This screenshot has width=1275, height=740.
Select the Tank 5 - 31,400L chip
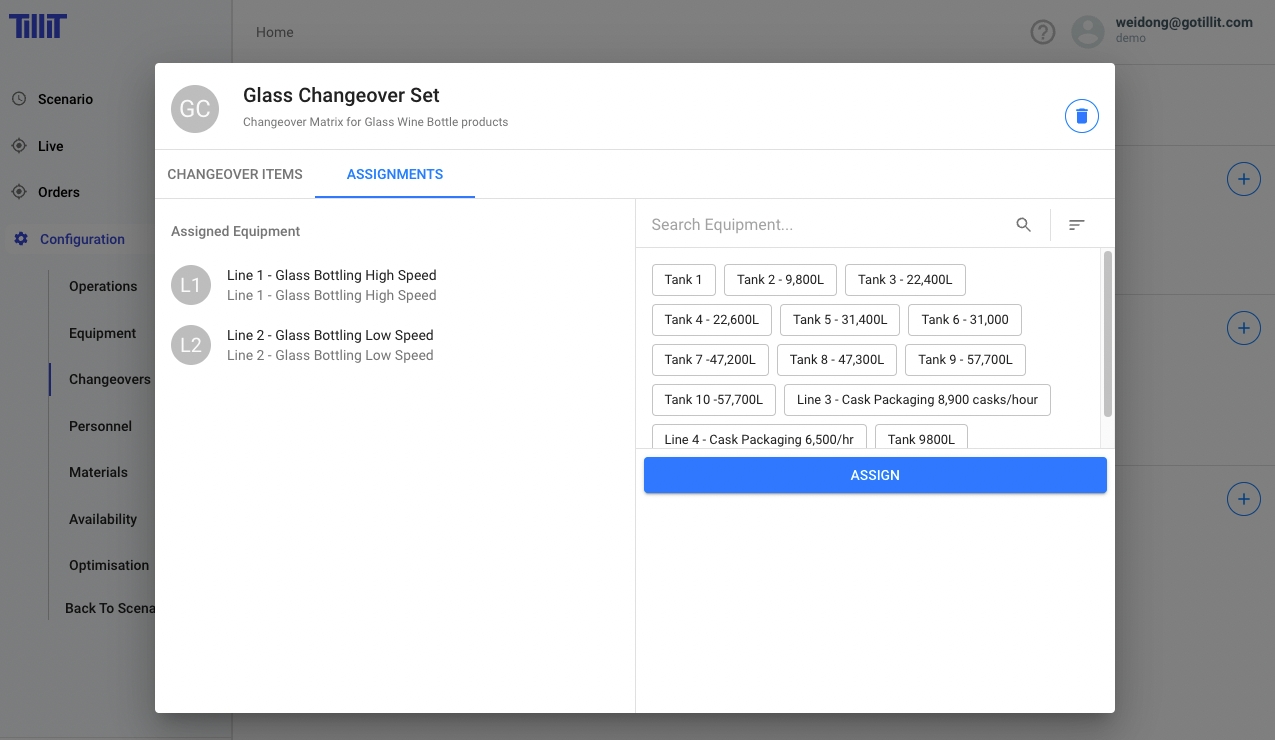(x=840, y=320)
